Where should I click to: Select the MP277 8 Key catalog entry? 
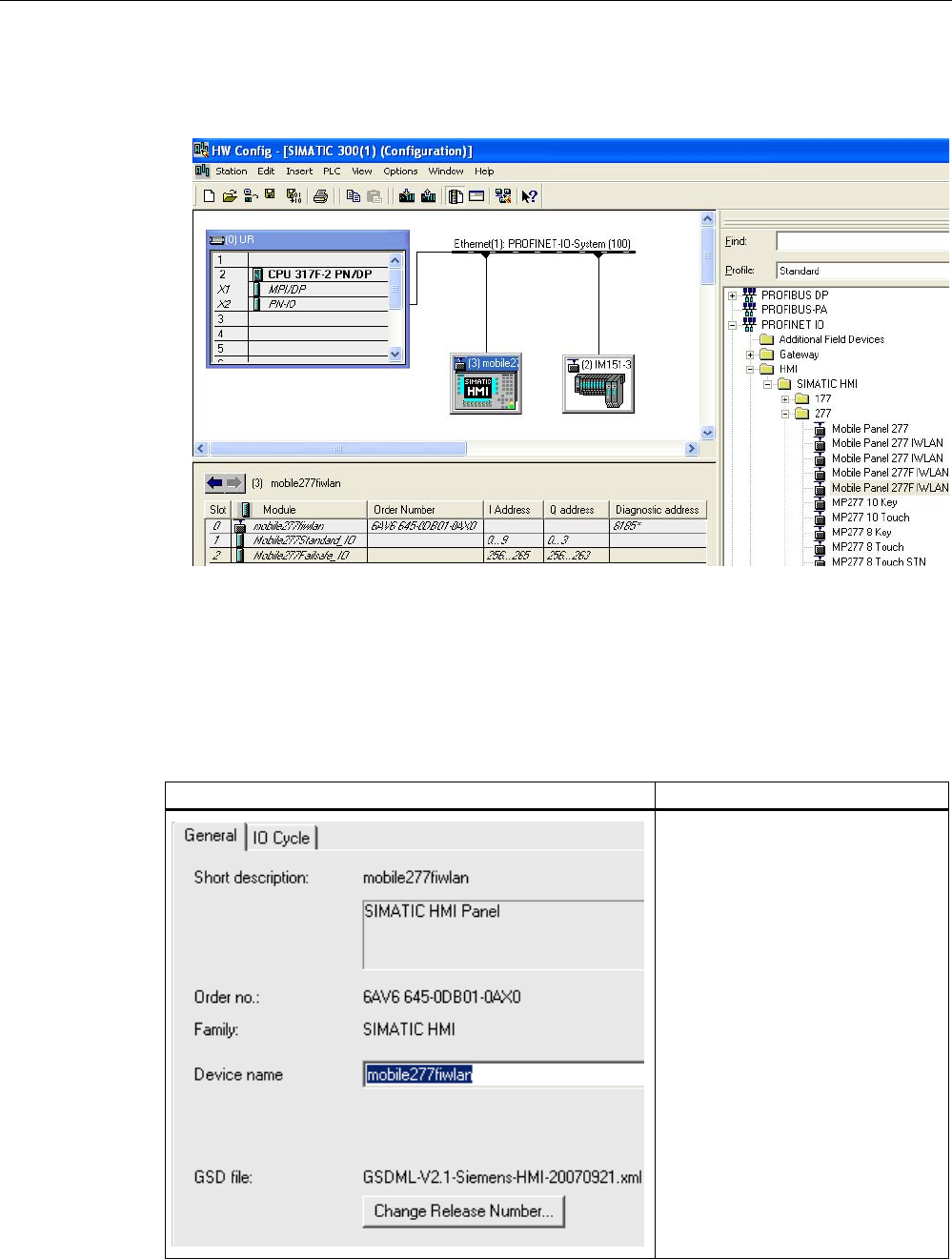[861, 532]
